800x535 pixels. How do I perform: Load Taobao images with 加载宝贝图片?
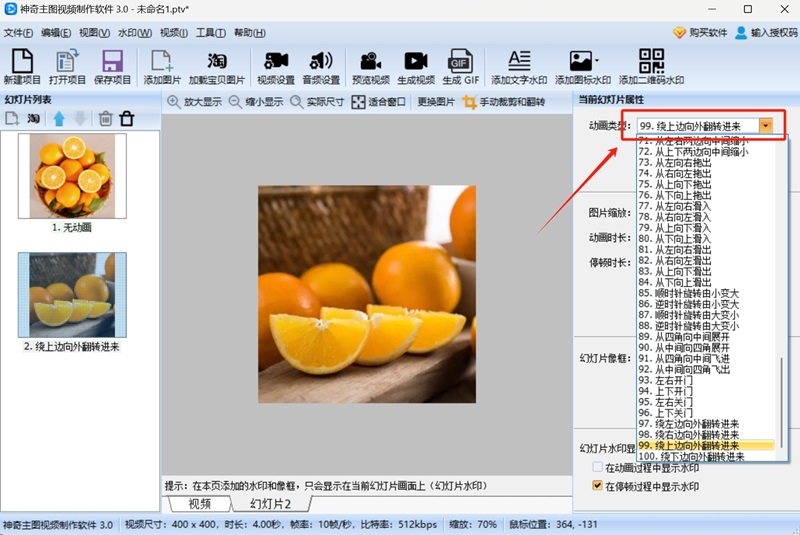pyautogui.click(x=217, y=66)
